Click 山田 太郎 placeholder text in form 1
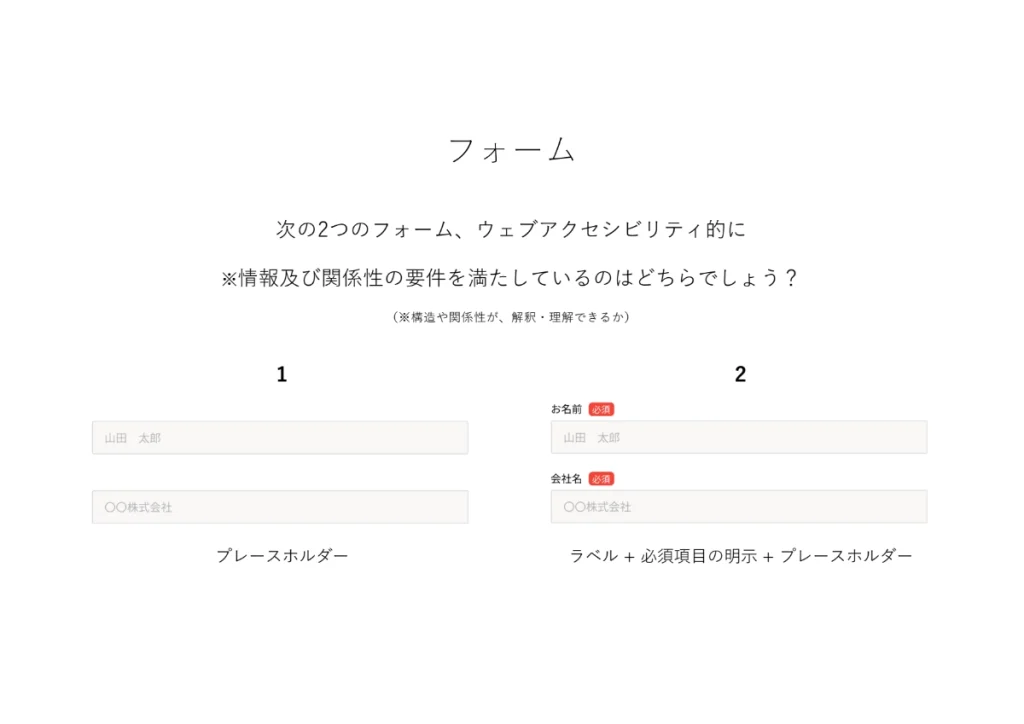Viewport: 1024px width, 724px height. click(x=133, y=438)
